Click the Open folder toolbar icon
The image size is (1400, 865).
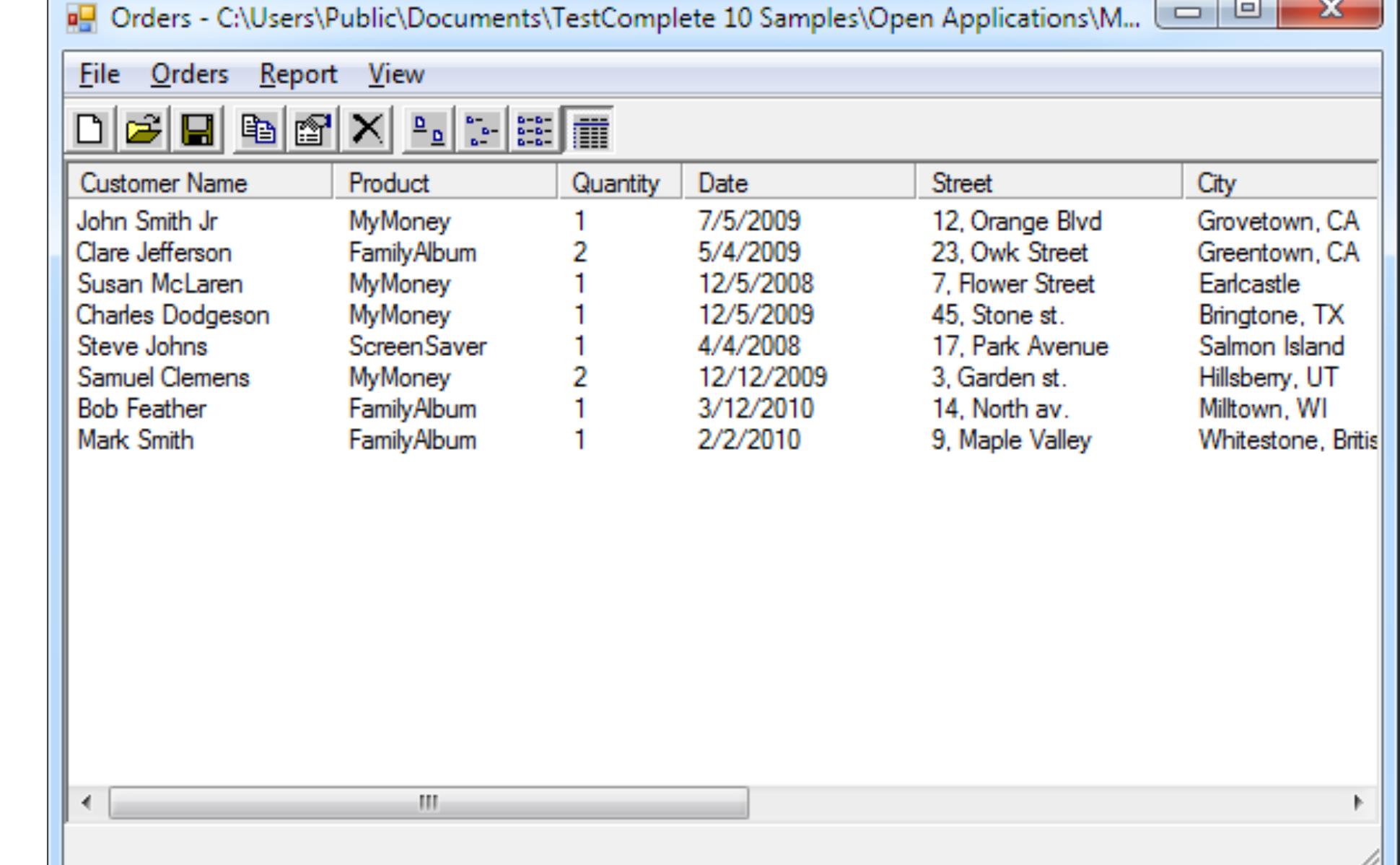tap(144, 131)
